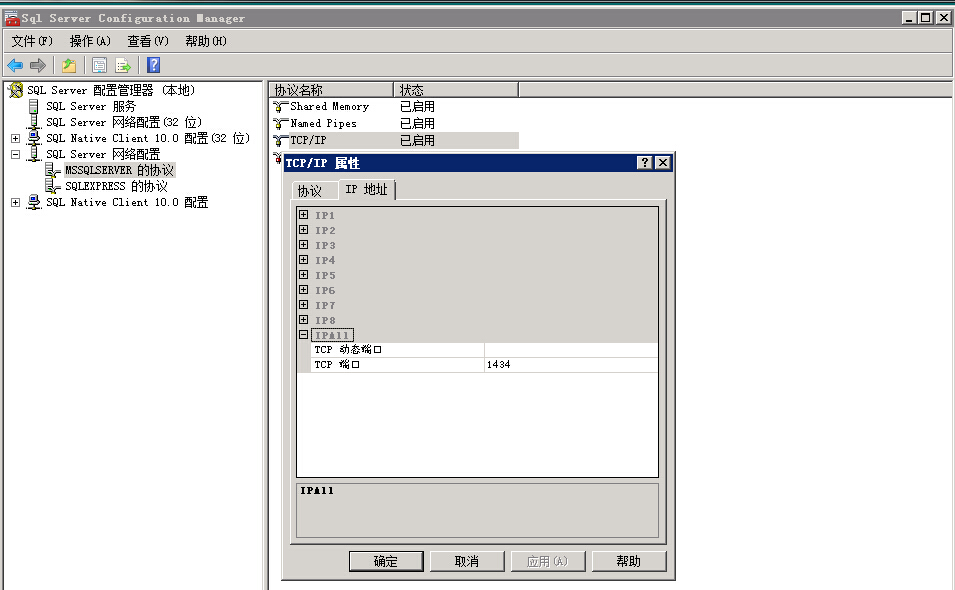The image size is (955, 590).
Task: Click the icon beside MSSQLSERVER 的协议
Action: (x=53, y=170)
